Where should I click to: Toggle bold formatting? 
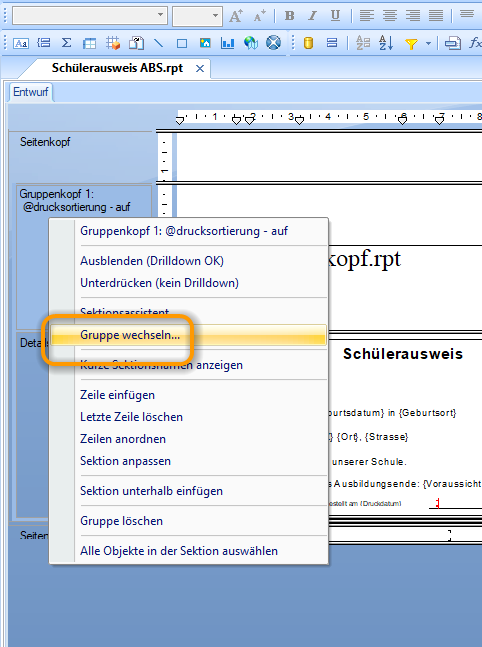(x=290, y=16)
